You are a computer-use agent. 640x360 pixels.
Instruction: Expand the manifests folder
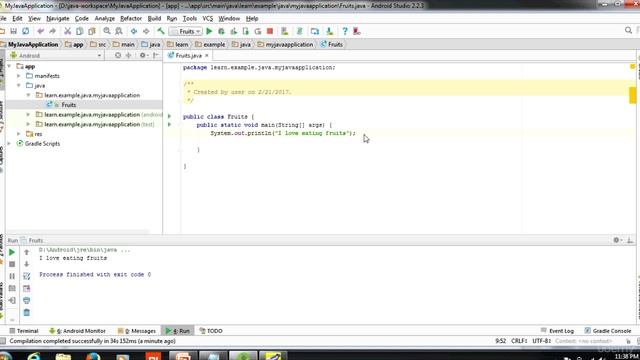tap(19, 76)
